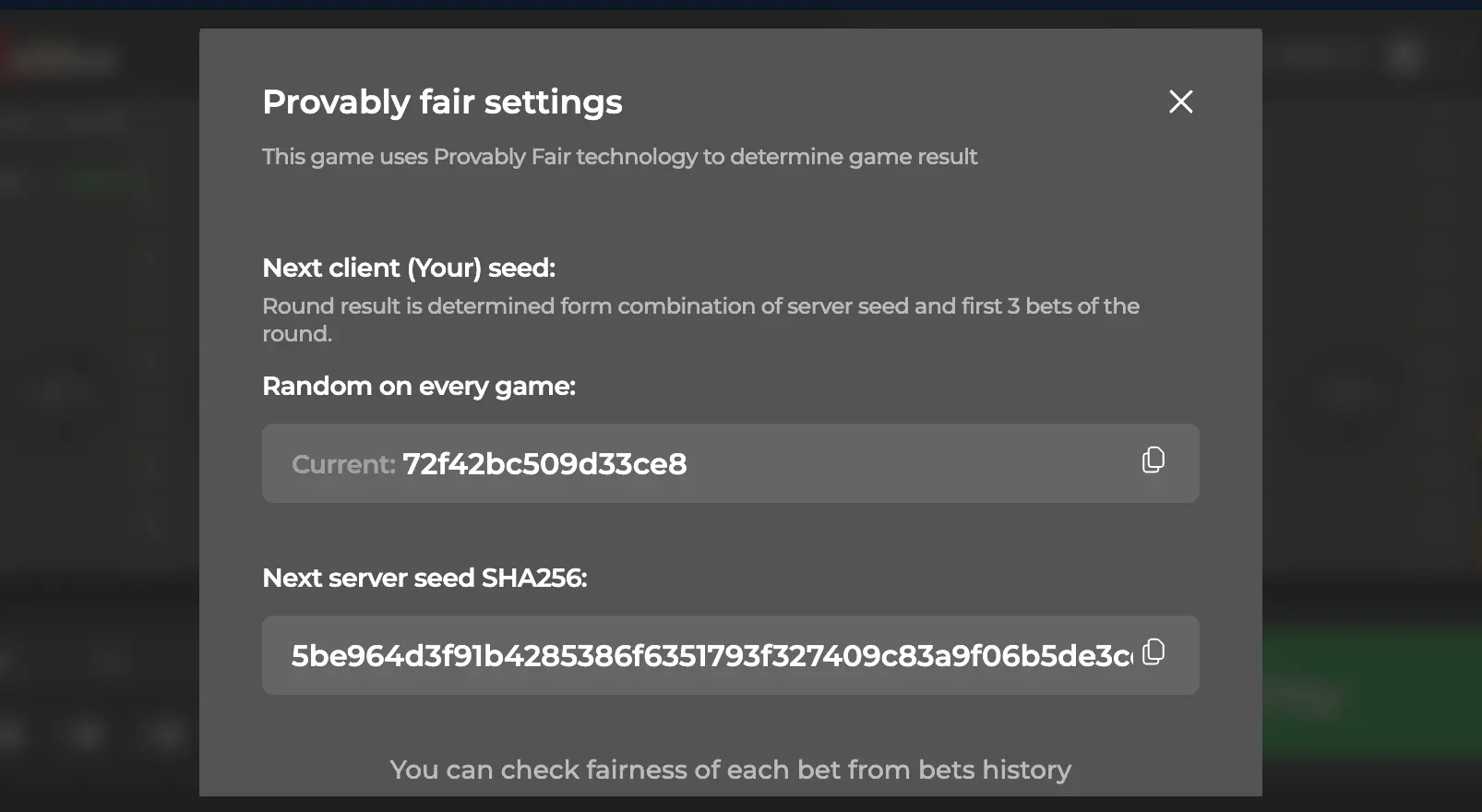The height and width of the screenshot is (812, 1482).
Task: Click the Provably Fair technology description line
Action: point(619,157)
